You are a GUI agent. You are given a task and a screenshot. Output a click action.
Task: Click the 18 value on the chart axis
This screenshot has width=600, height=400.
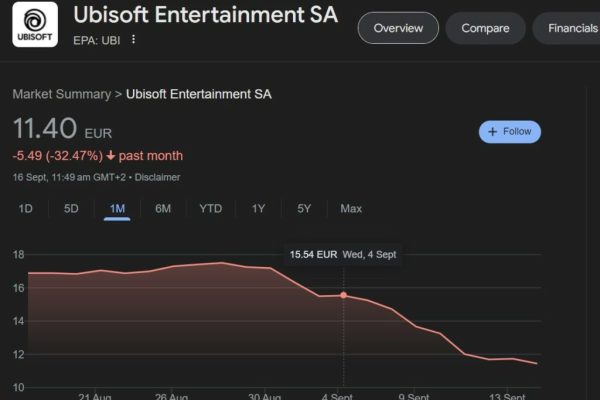[18, 255]
